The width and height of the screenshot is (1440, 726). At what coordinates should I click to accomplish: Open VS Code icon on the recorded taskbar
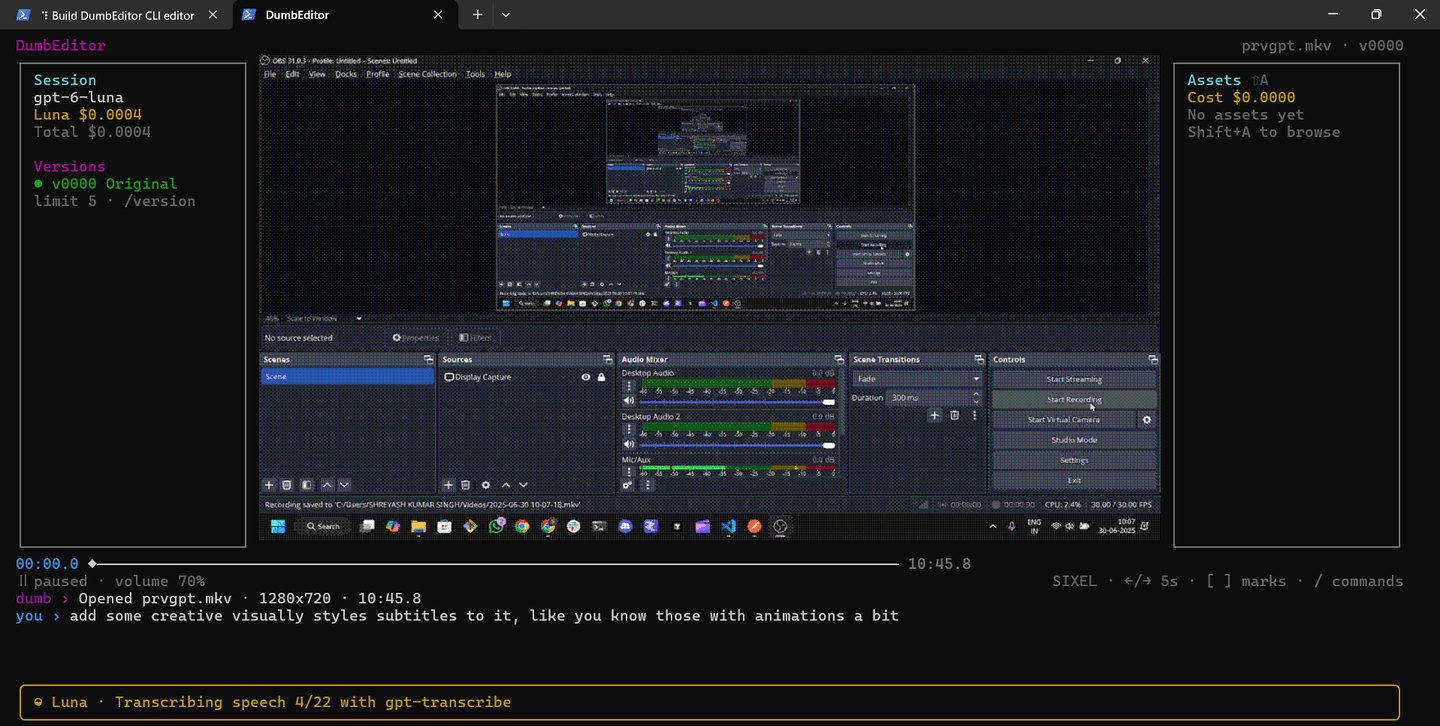pyautogui.click(x=729, y=526)
